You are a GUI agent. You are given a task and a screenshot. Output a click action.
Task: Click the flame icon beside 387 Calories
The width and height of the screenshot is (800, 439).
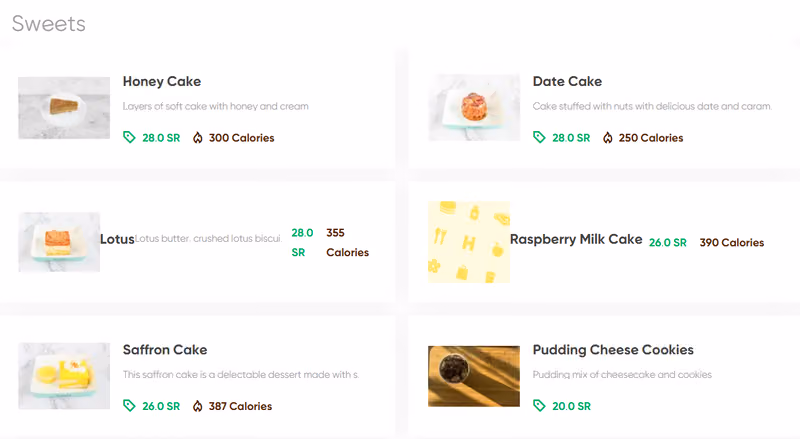[197, 406]
